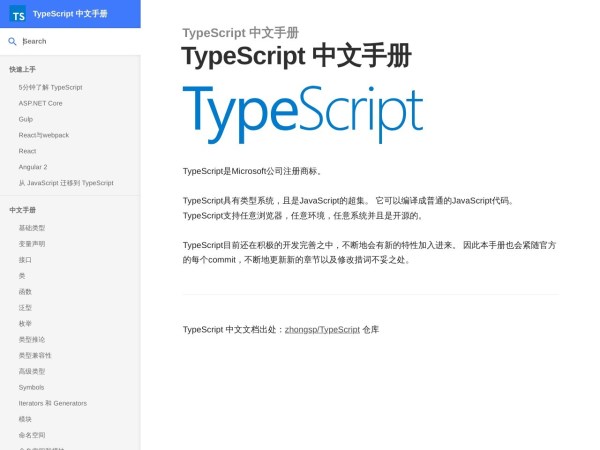Open the Gulp quick start page
Image resolution: width=600 pixels, height=450 pixels.
(26, 119)
